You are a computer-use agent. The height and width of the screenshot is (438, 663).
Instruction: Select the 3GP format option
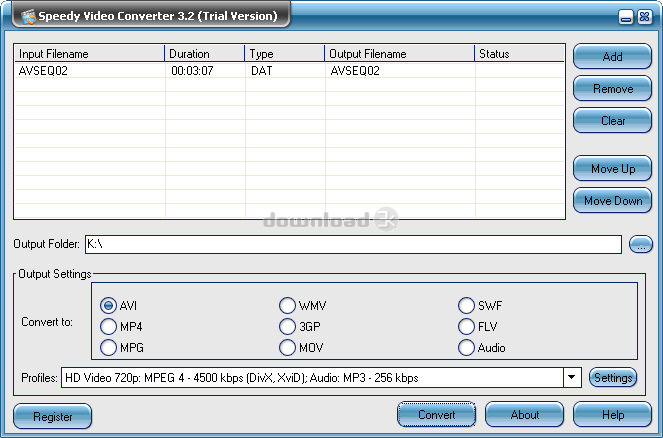click(288, 326)
